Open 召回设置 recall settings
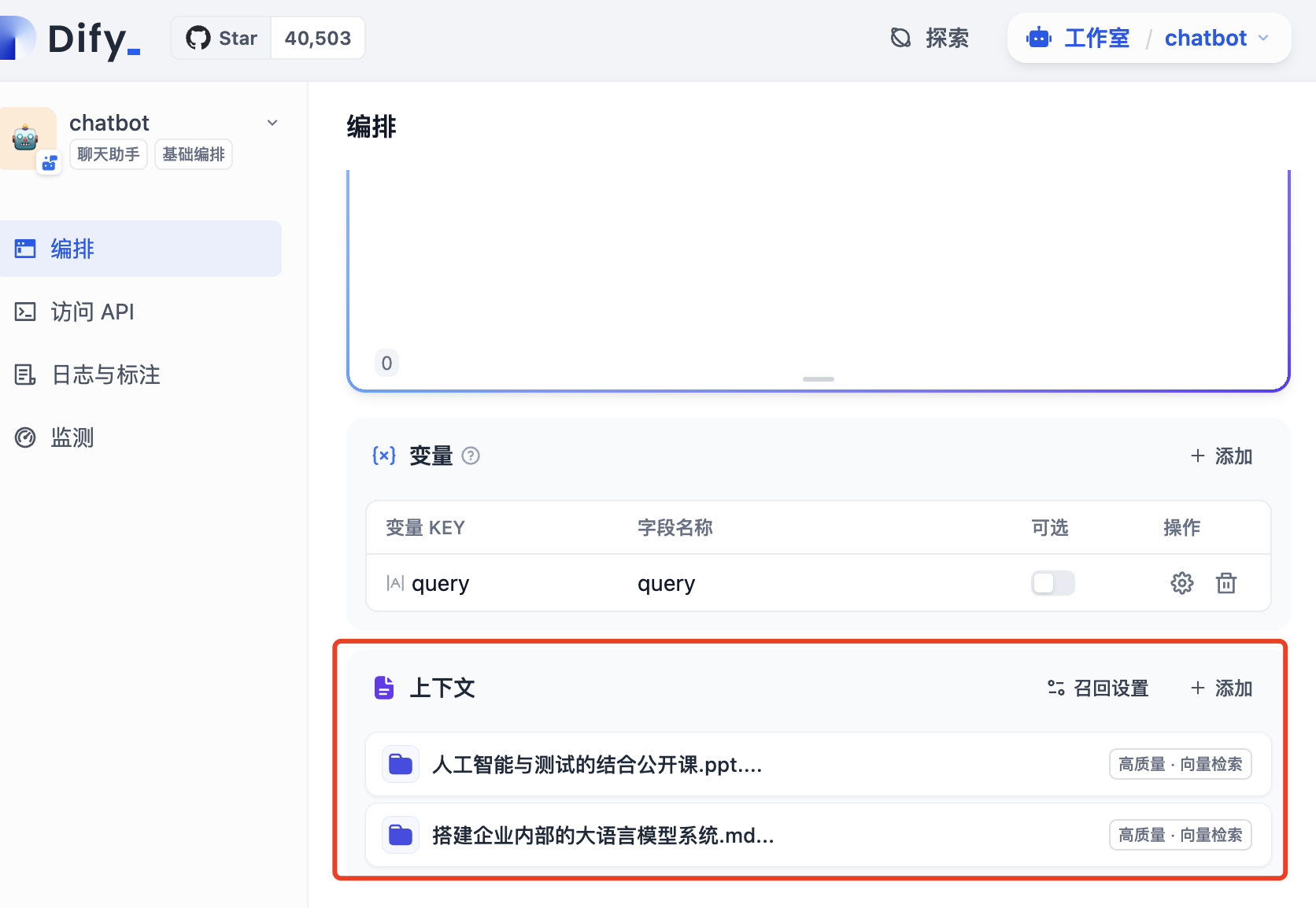Image resolution: width=1316 pixels, height=908 pixels. (x=1097, y=688)
